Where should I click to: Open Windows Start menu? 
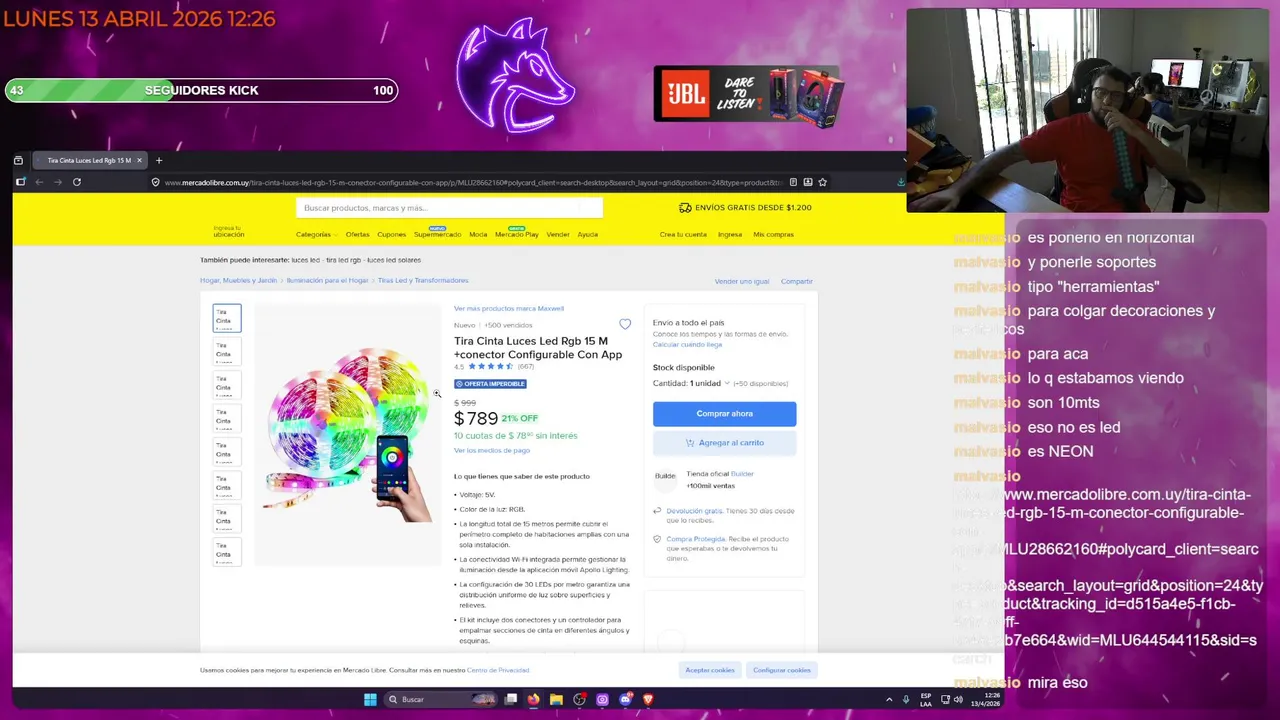click(370, 699)
